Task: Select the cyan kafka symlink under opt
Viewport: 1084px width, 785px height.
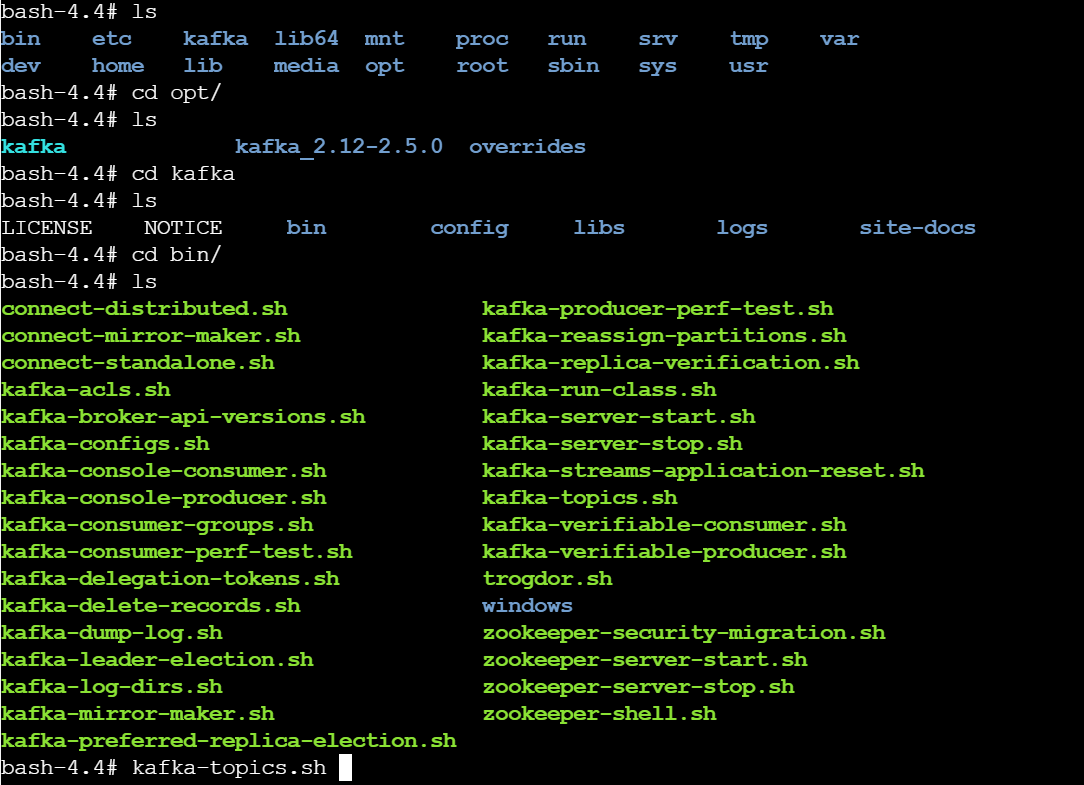Action: click(x=34, y=147)
